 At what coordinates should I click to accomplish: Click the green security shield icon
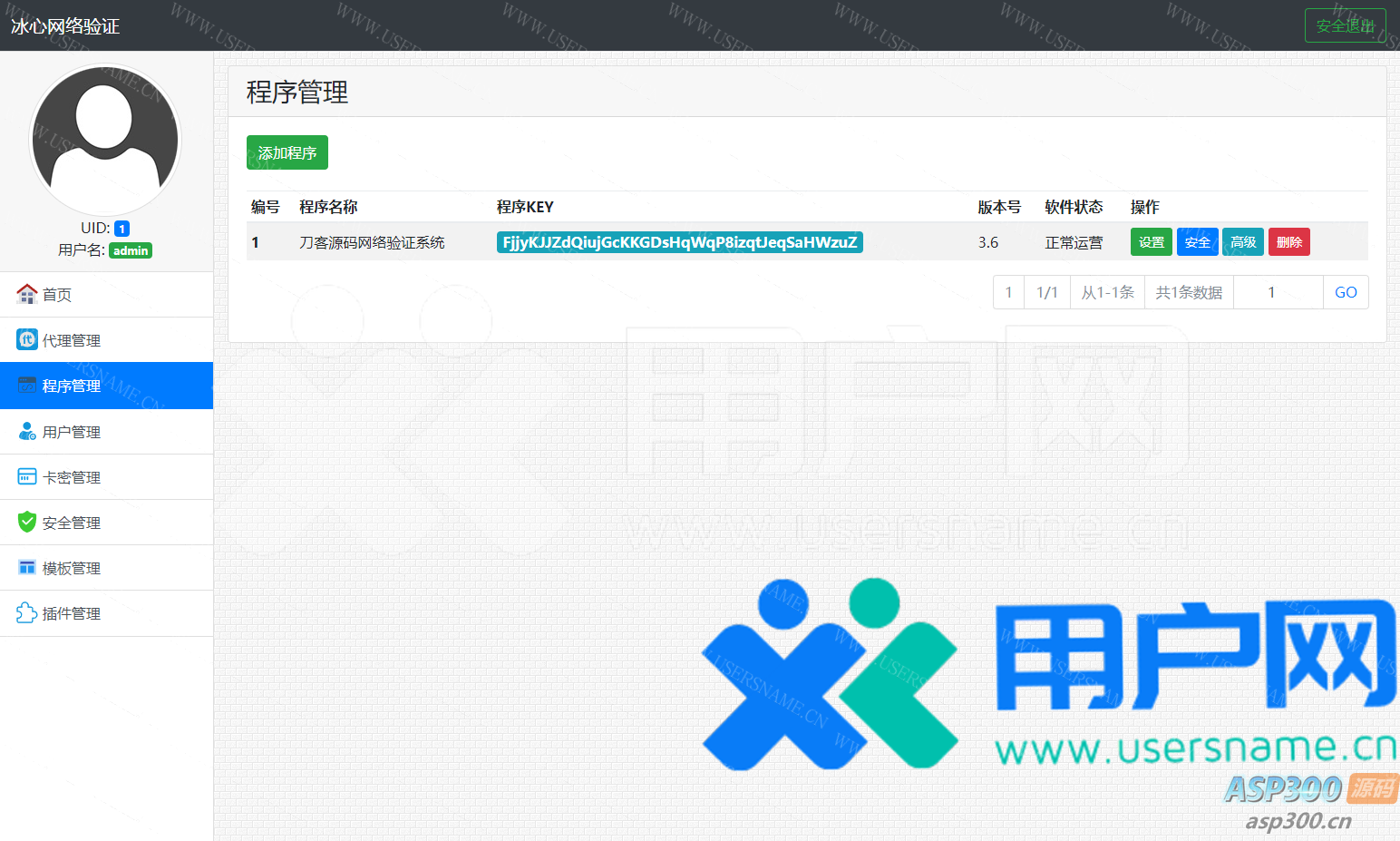click(27, 522)
